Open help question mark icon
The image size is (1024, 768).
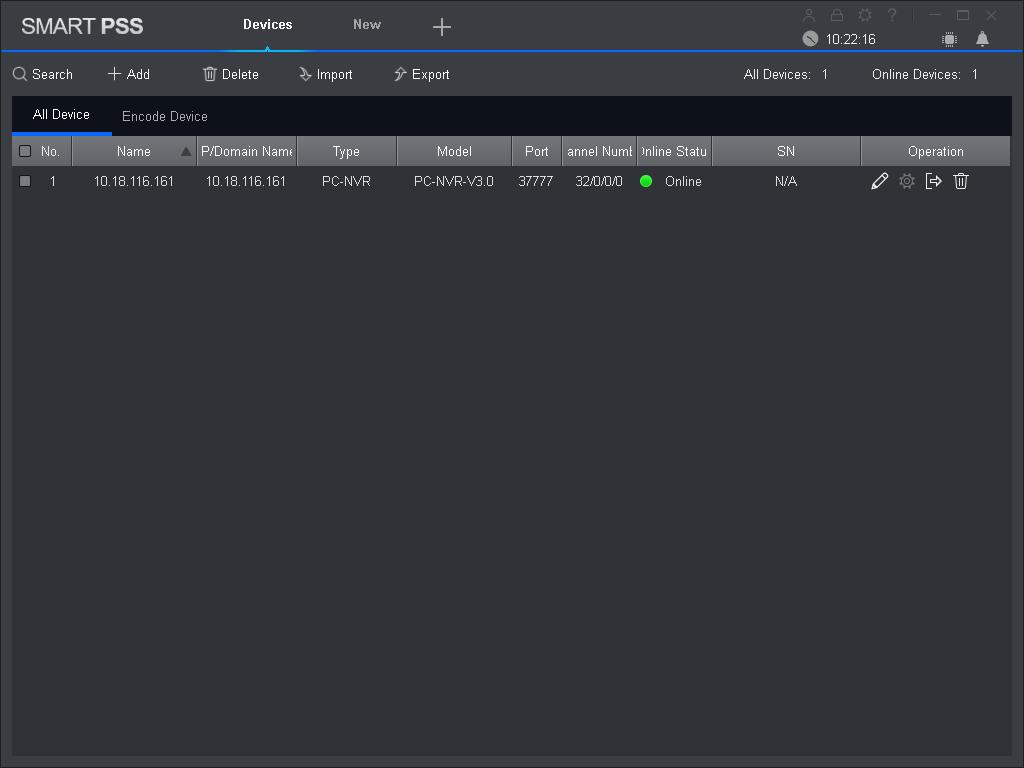[892, 14]
